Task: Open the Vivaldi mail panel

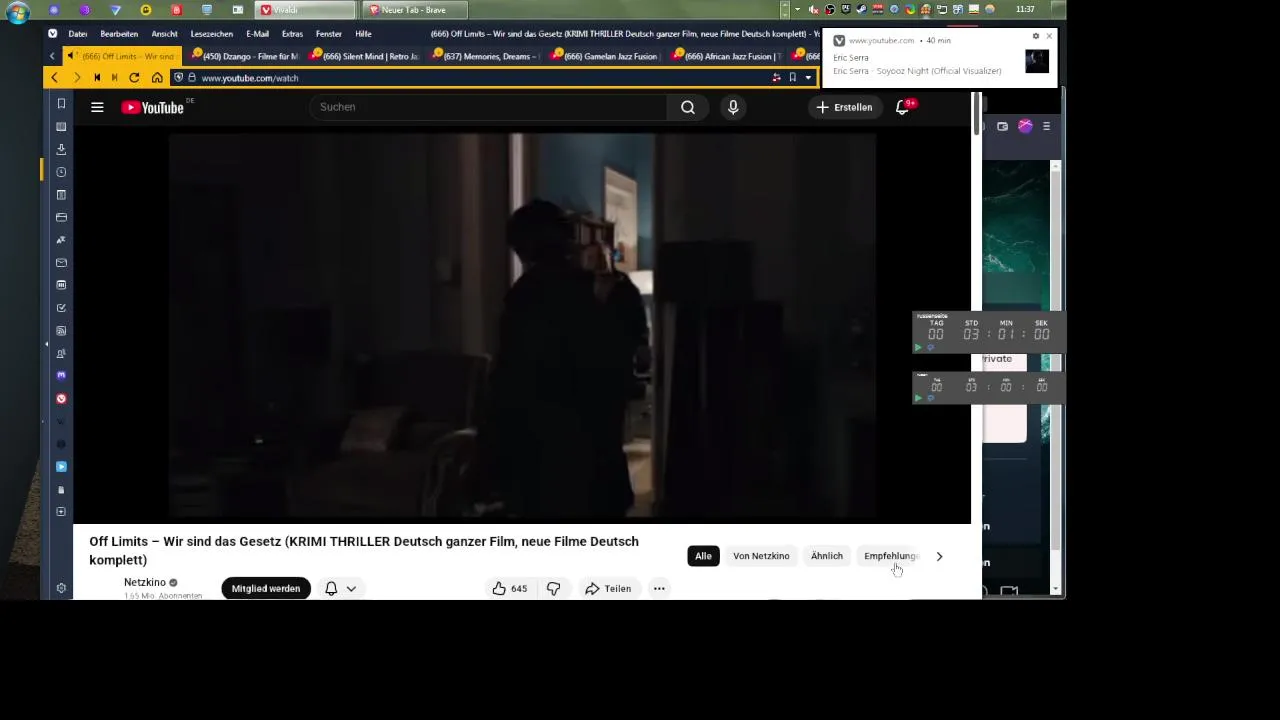Action: point(61,263)
